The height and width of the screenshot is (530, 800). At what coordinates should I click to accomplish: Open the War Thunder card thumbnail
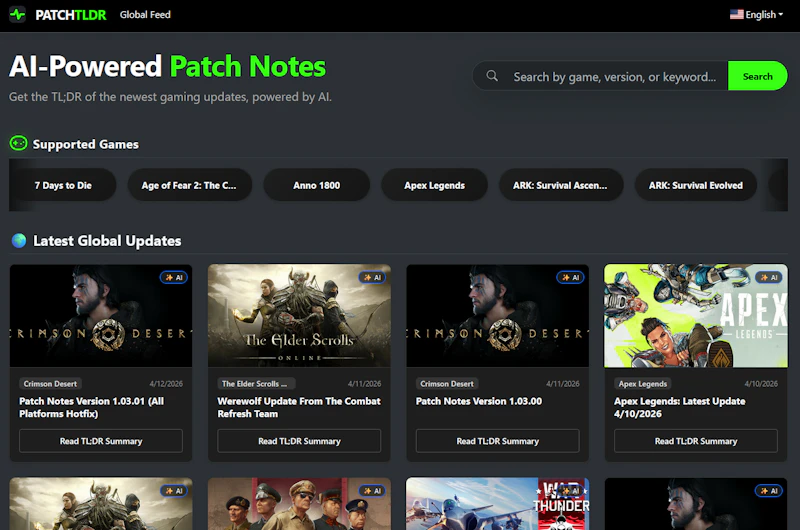[497, 503]
